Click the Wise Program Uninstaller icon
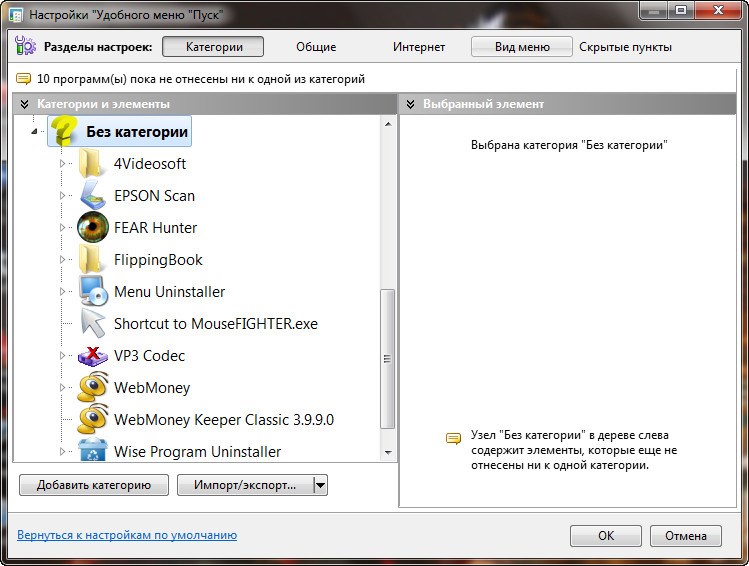Viewport: 749px width, 566px height. pos(92,451)
